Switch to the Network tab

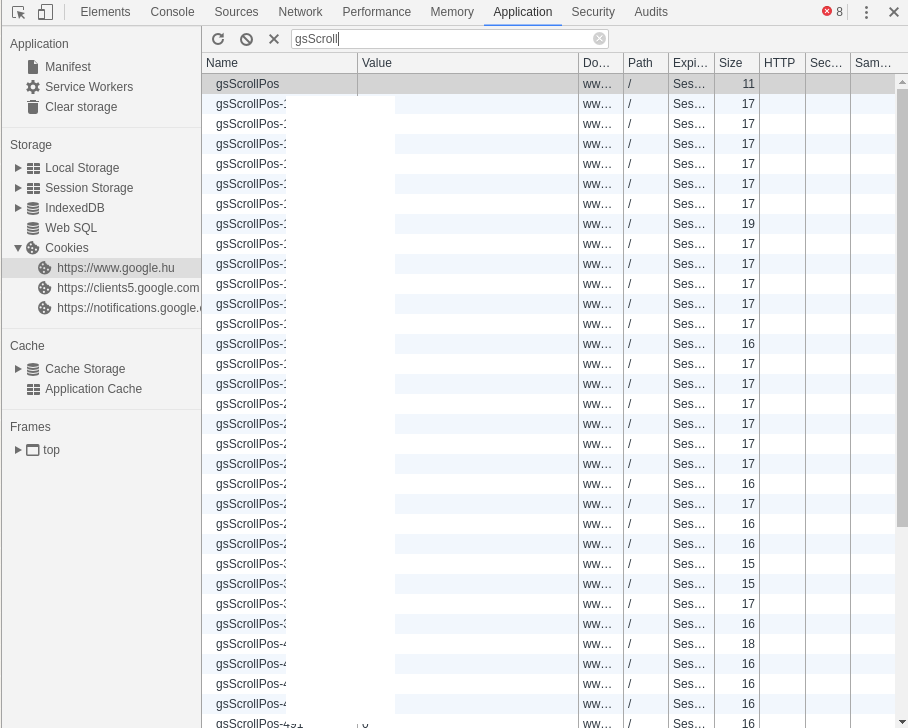300,12
